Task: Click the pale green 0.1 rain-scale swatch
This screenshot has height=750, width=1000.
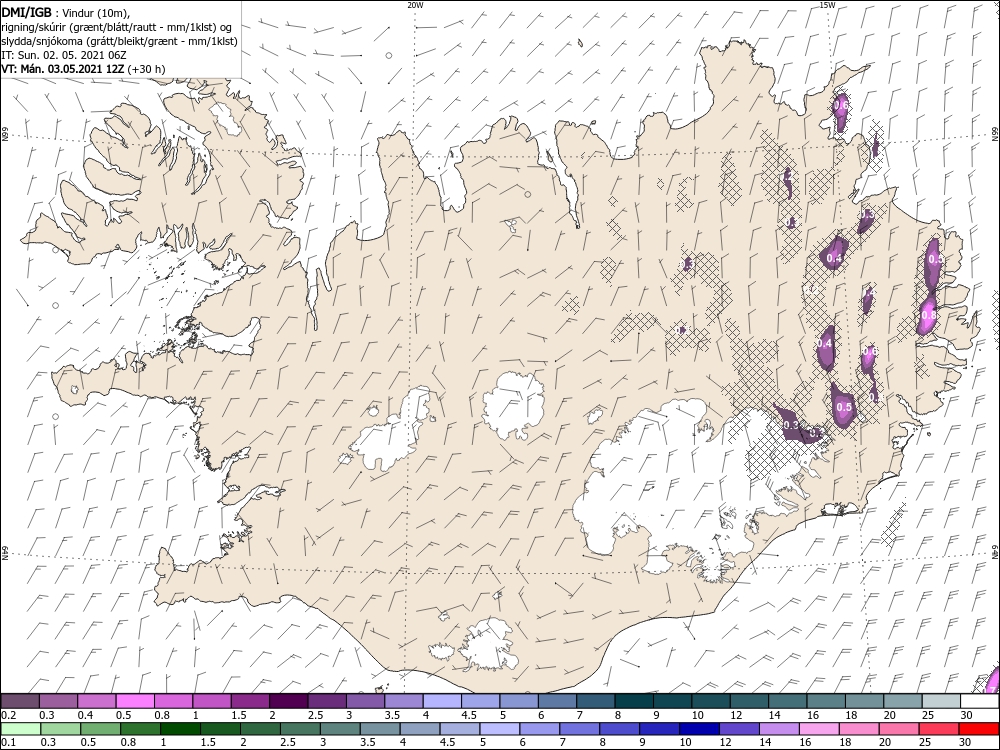Action: (20, 729)
